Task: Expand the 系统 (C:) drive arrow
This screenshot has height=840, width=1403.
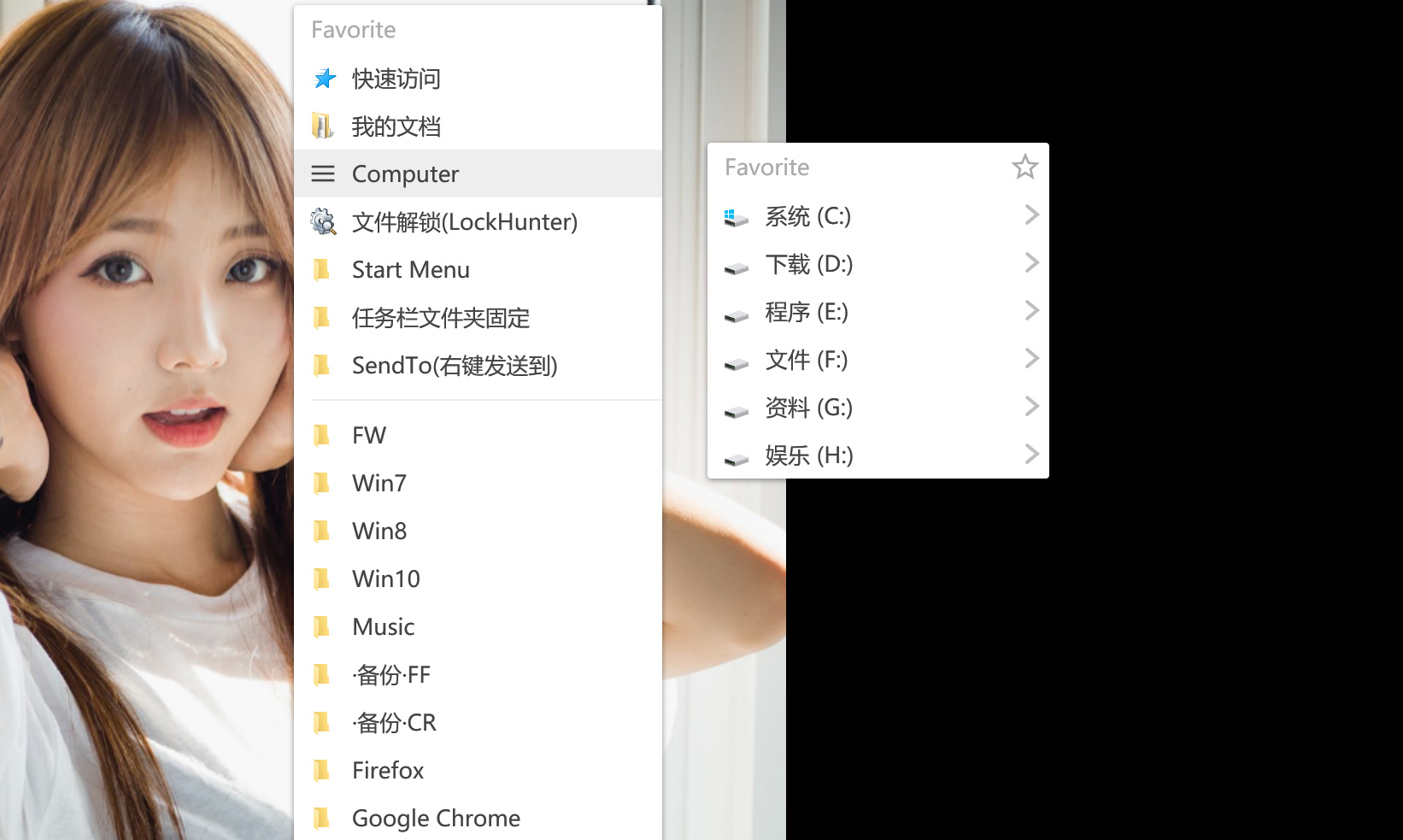Action: coord(1031,214)
